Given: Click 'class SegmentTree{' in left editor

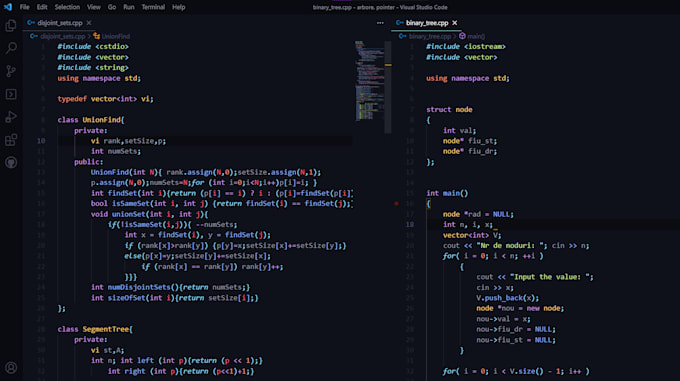Looking at the screenshot, I should pyautogui.click(x=95, y=329).
